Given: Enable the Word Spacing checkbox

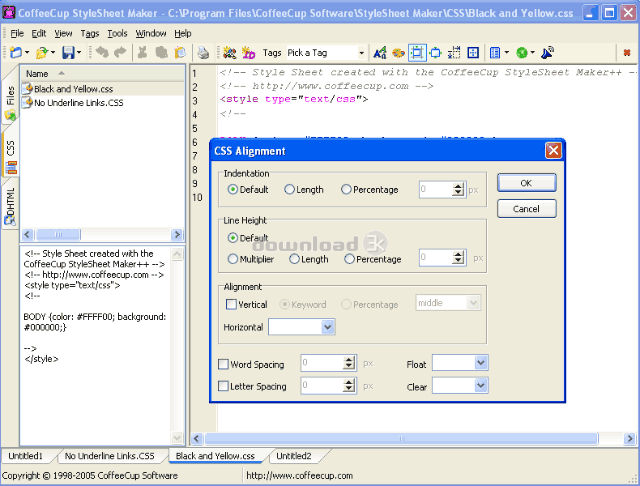Looking at the screenshot, I should point(223,364).
